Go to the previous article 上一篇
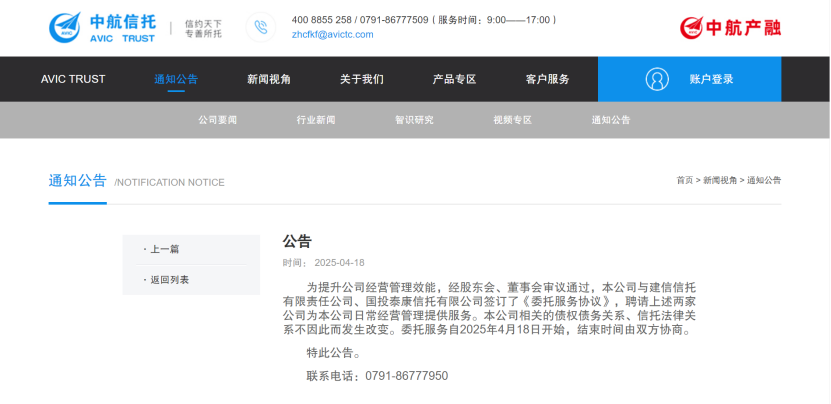 click(x=165, y=249)
